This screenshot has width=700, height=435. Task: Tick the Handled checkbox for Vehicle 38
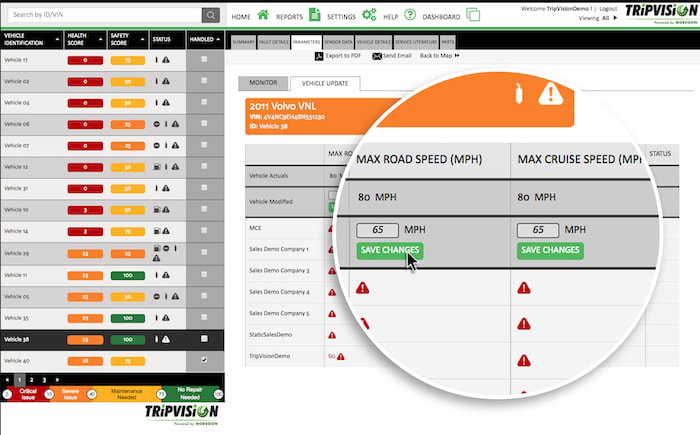coord(205,339)
